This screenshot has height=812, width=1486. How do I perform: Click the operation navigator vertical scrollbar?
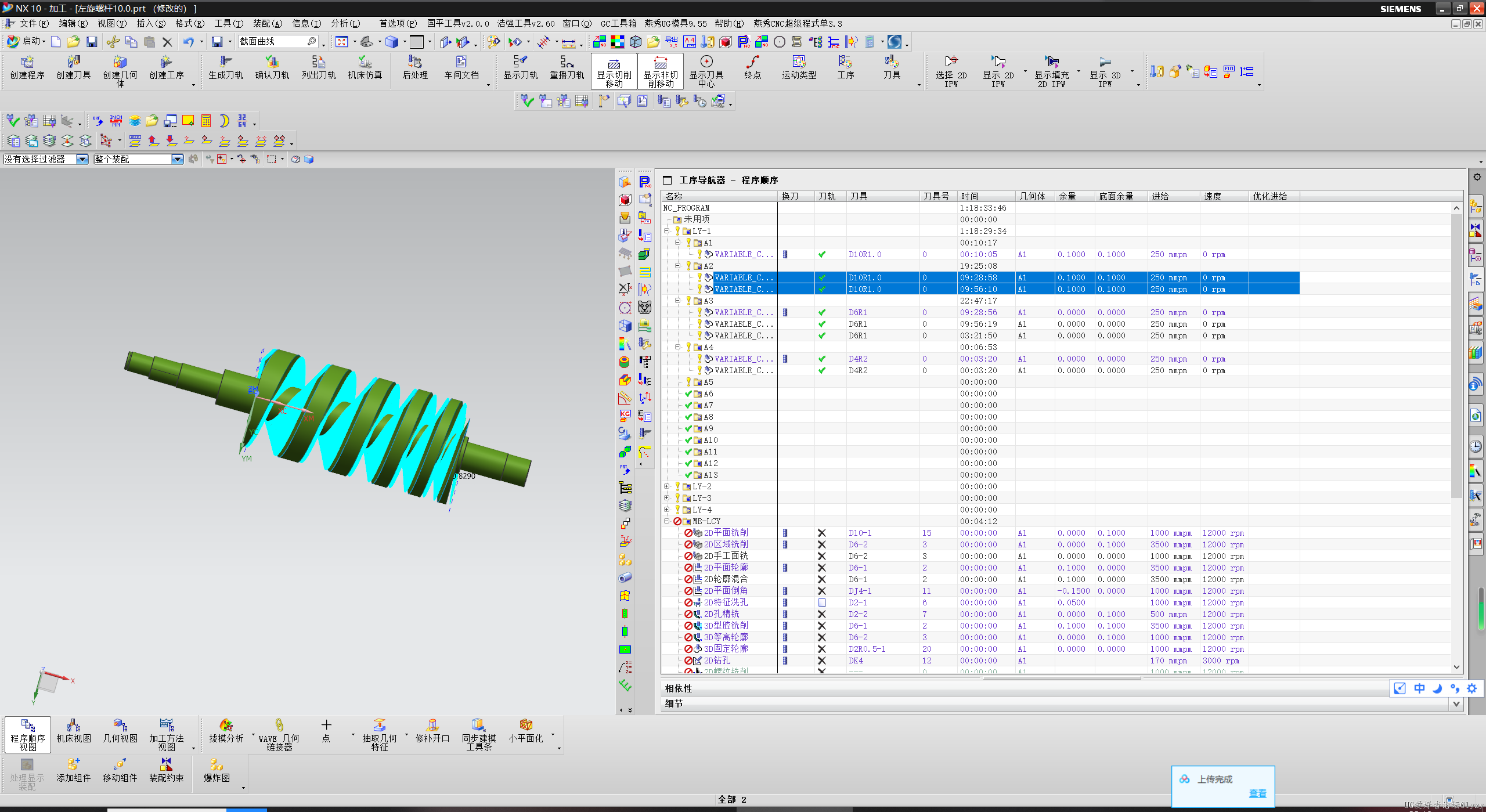pyautogui.click(x=1456, y=355)
